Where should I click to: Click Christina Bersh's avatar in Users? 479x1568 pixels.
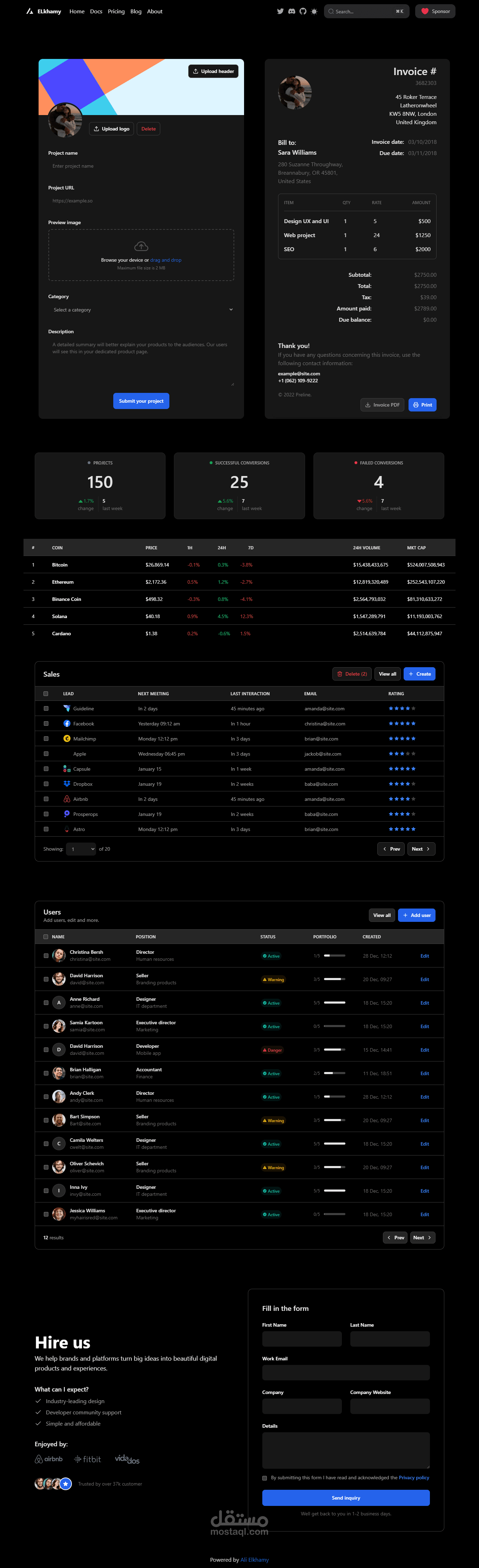point(59,956)
